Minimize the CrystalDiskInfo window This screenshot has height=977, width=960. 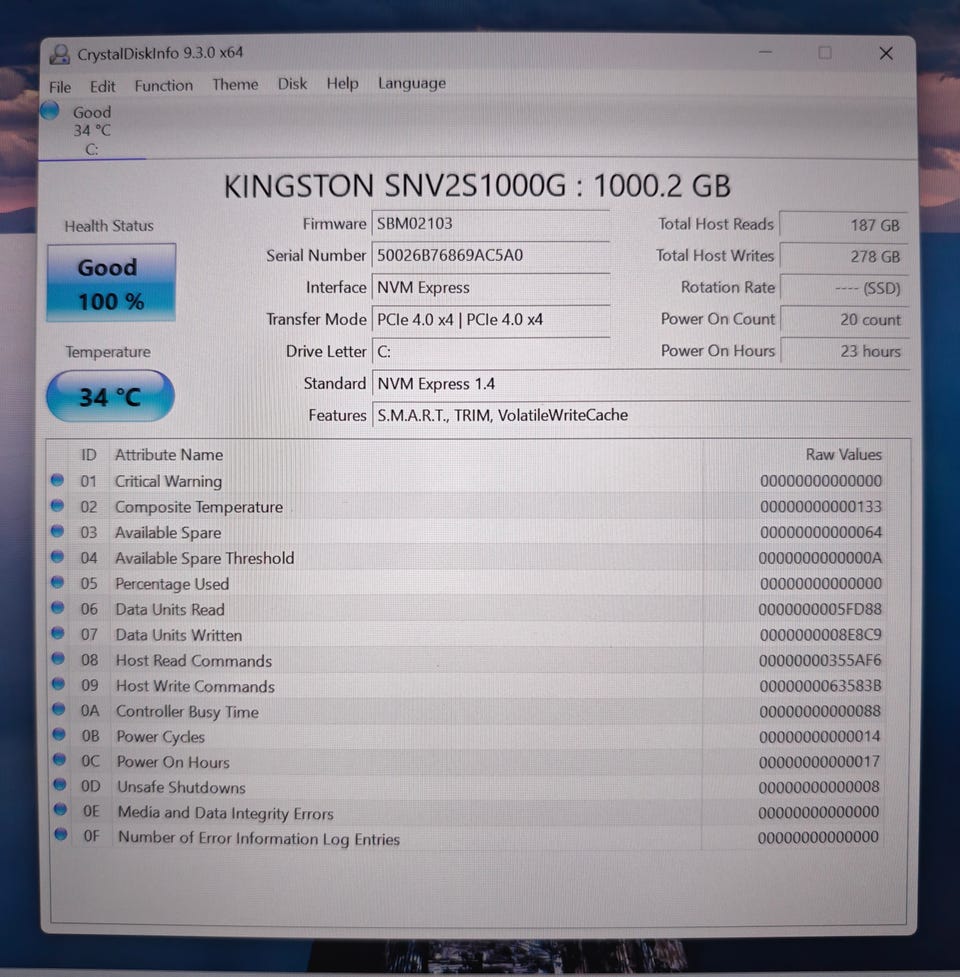pos(766,53)
